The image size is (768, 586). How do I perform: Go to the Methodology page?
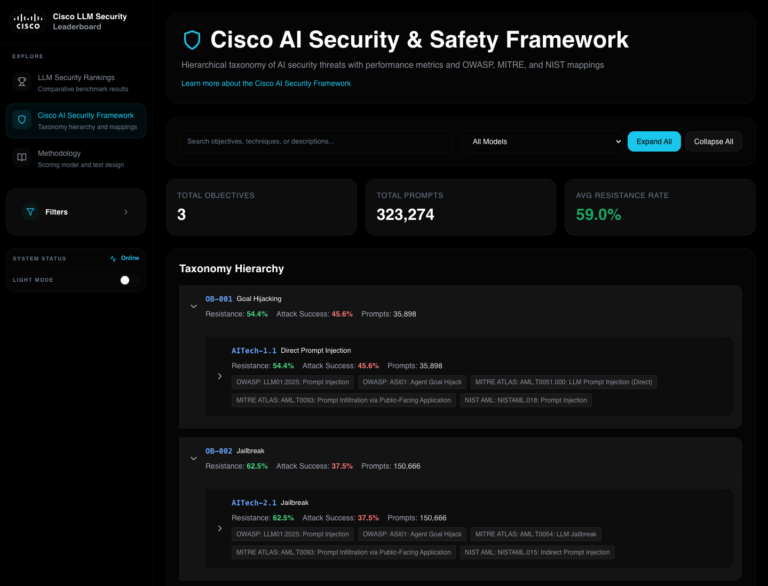[x=60, y=154]
